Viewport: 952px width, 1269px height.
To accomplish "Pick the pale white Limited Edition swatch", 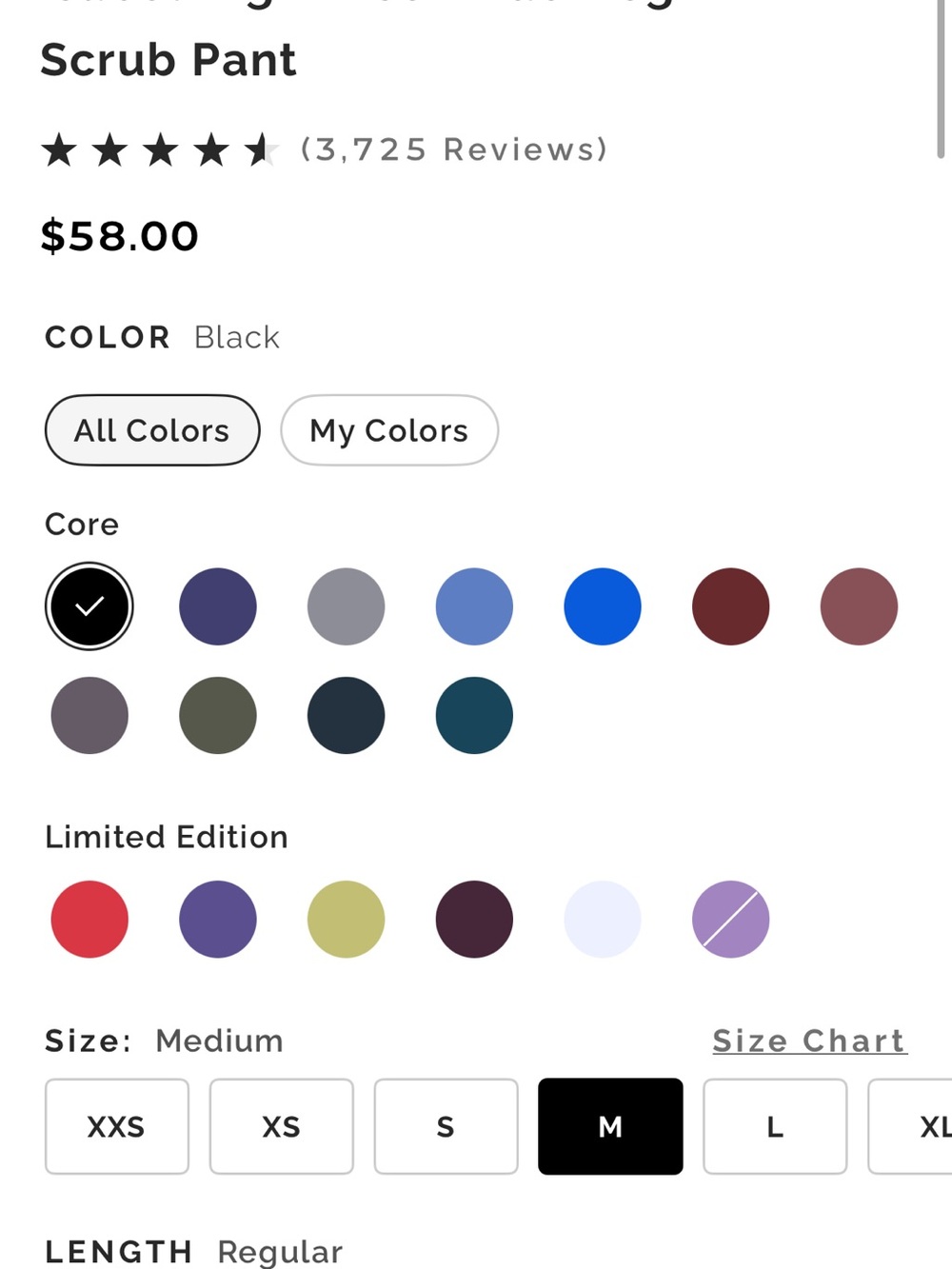I will tap(603, 919).
